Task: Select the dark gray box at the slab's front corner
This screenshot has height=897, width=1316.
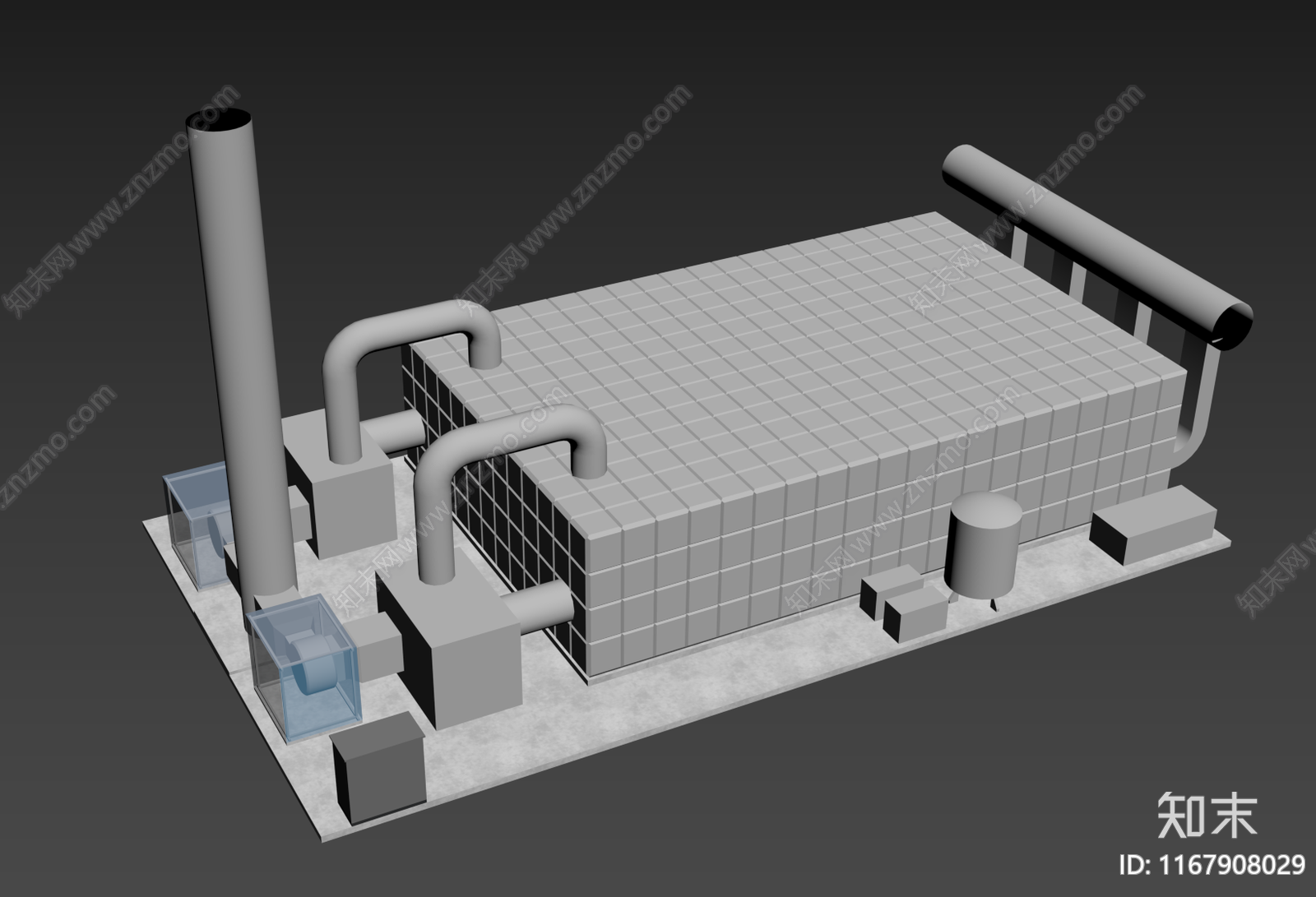Action: coord(378,769)
